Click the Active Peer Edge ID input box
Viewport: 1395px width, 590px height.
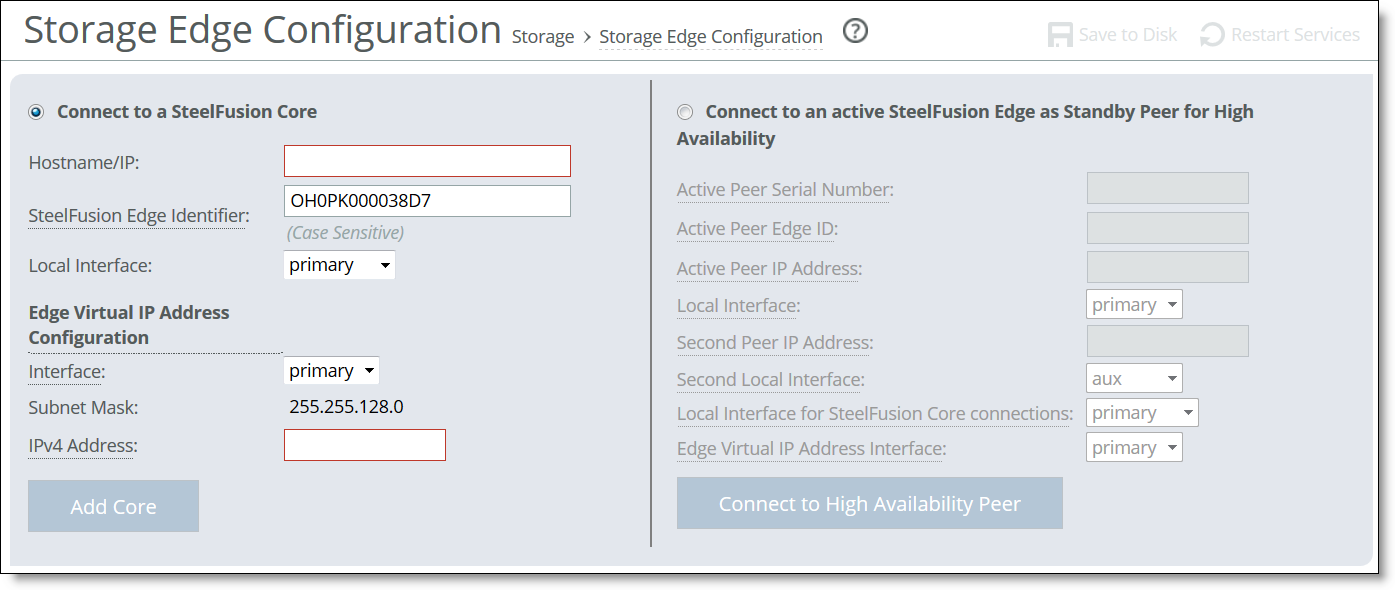pyautogui.click(x=1167, y=227)
